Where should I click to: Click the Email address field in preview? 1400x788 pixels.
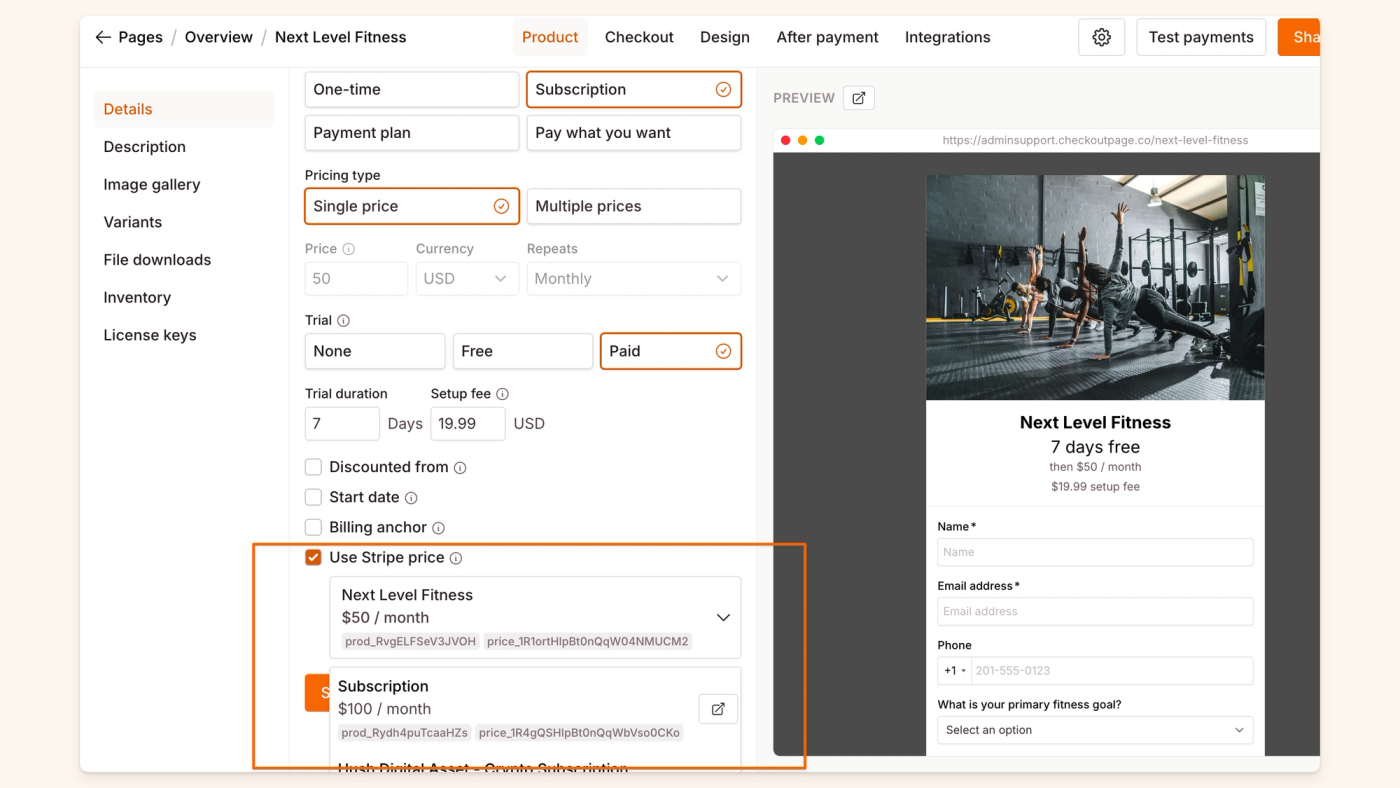1095,611
